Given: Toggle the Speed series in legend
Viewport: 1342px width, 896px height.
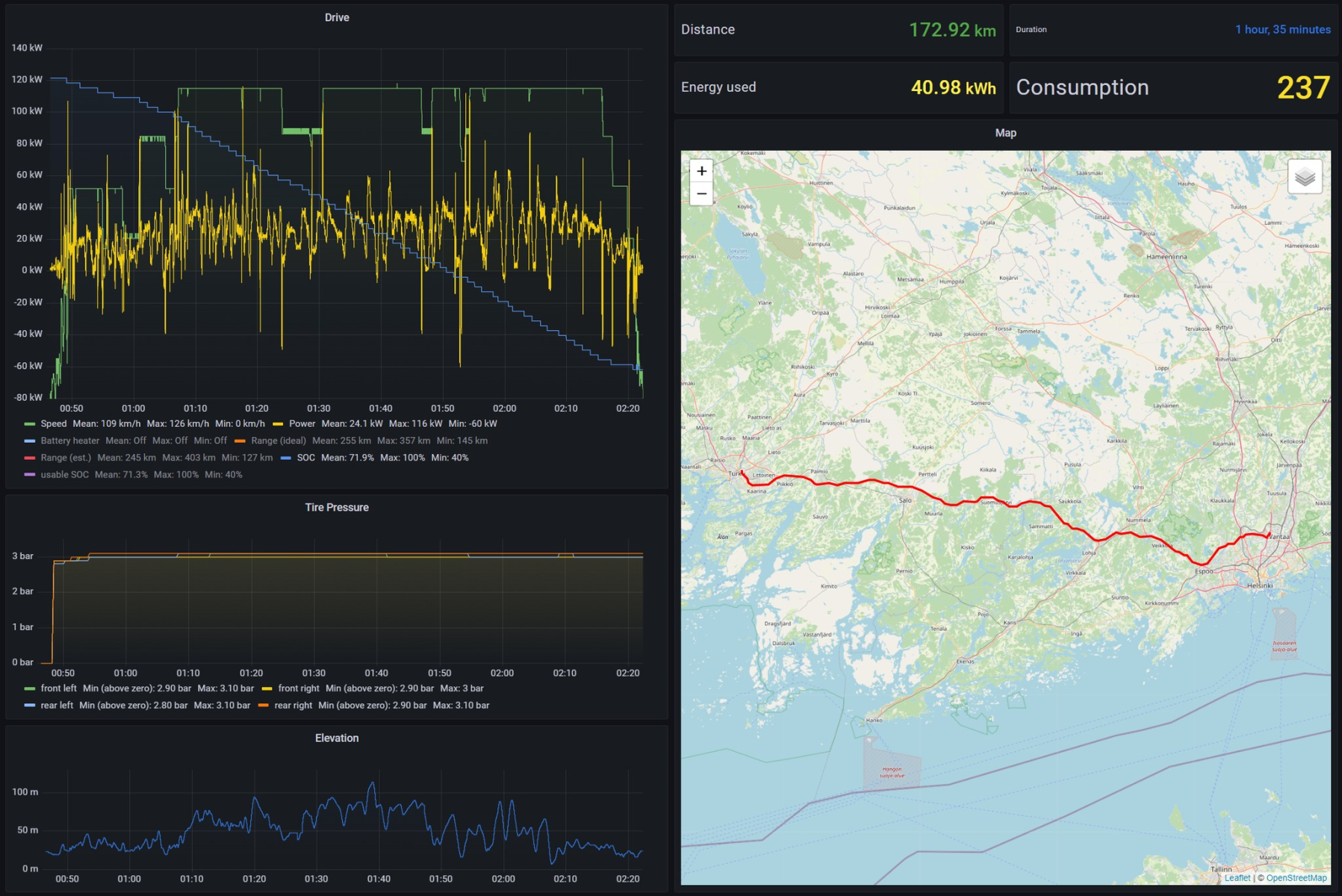Looking at the screenshot, I should tap(53, 423).
